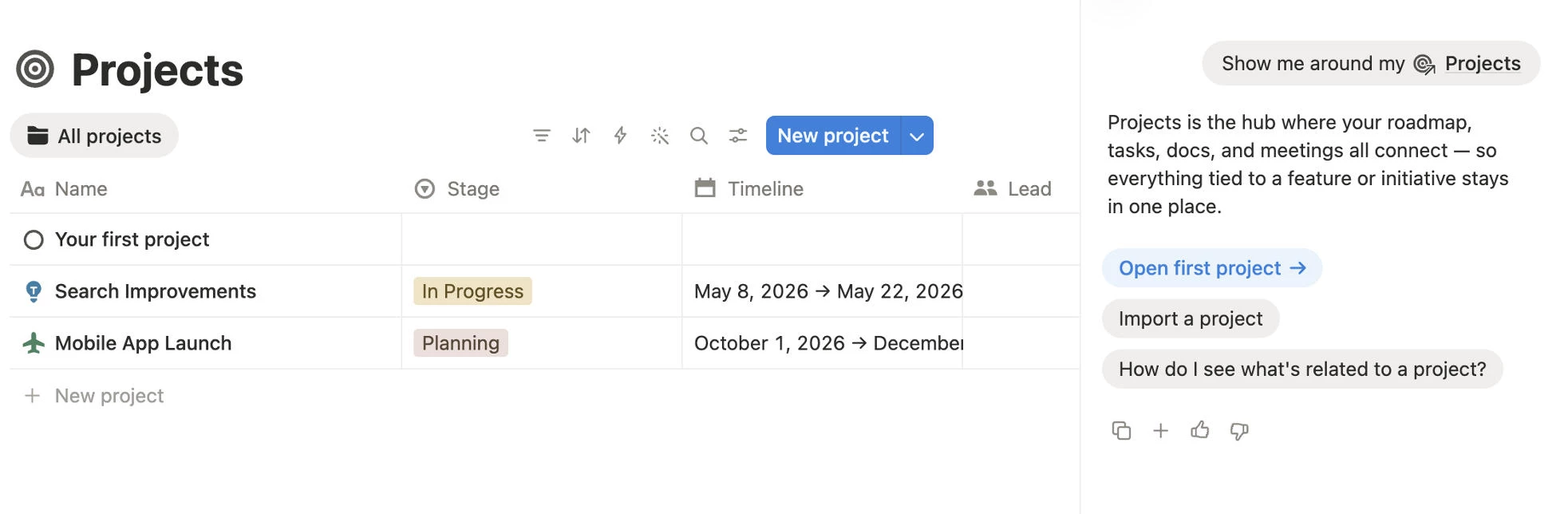Image resolution: width=1568 pixels, height=514 pixels.
Task: Open the Search Improvements project row
Action: (x=156, y=291)
